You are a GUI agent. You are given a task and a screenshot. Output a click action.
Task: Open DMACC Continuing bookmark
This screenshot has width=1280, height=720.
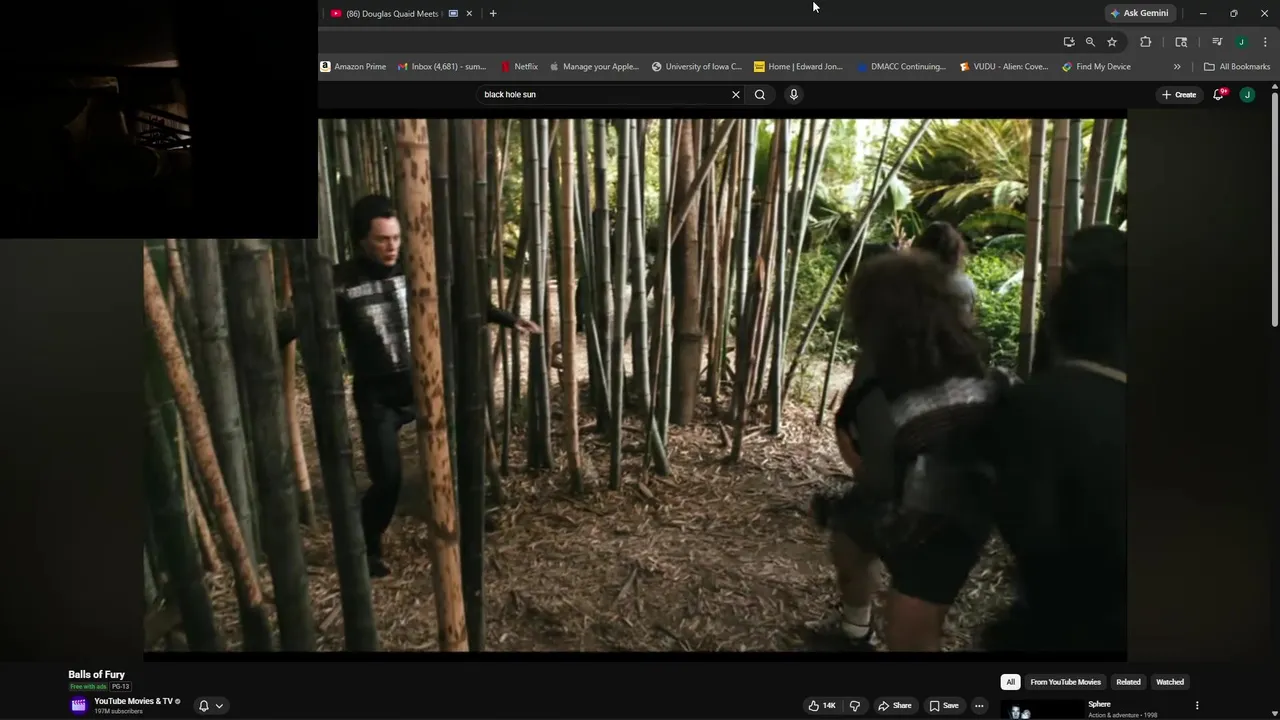point(901,67)
